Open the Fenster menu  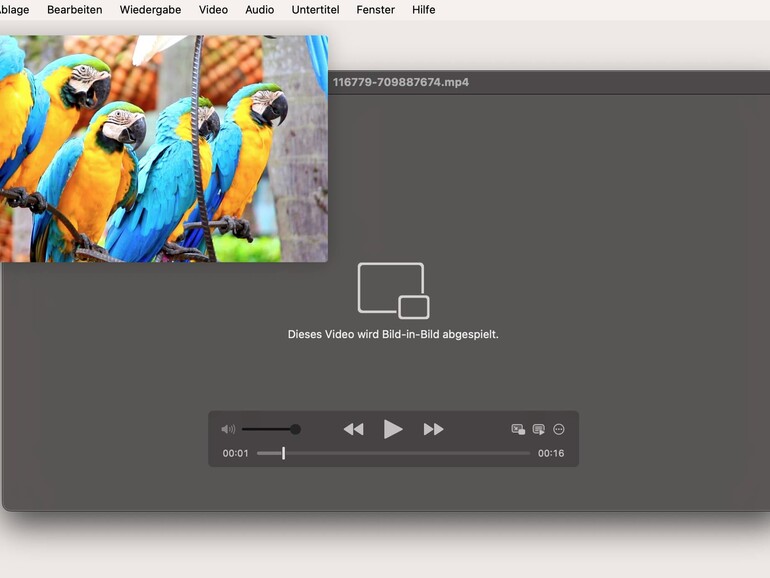click(x=376, y=10)
